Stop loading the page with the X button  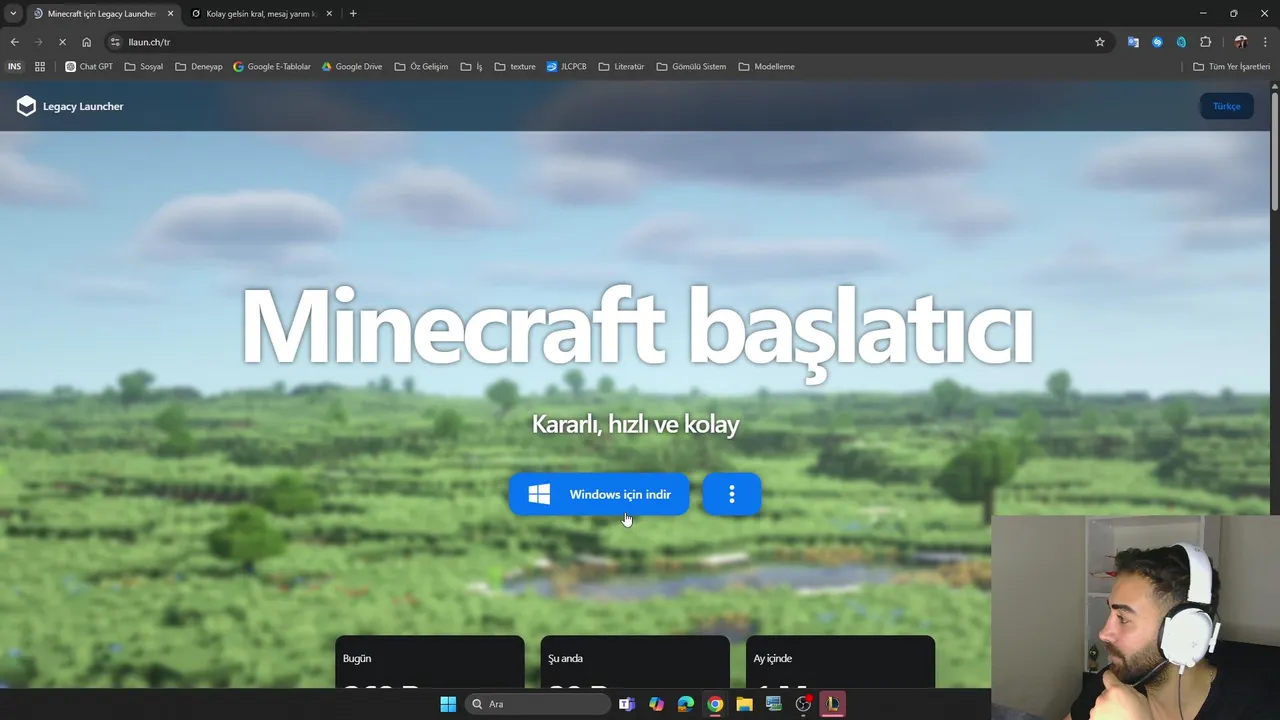click(62, 42)
